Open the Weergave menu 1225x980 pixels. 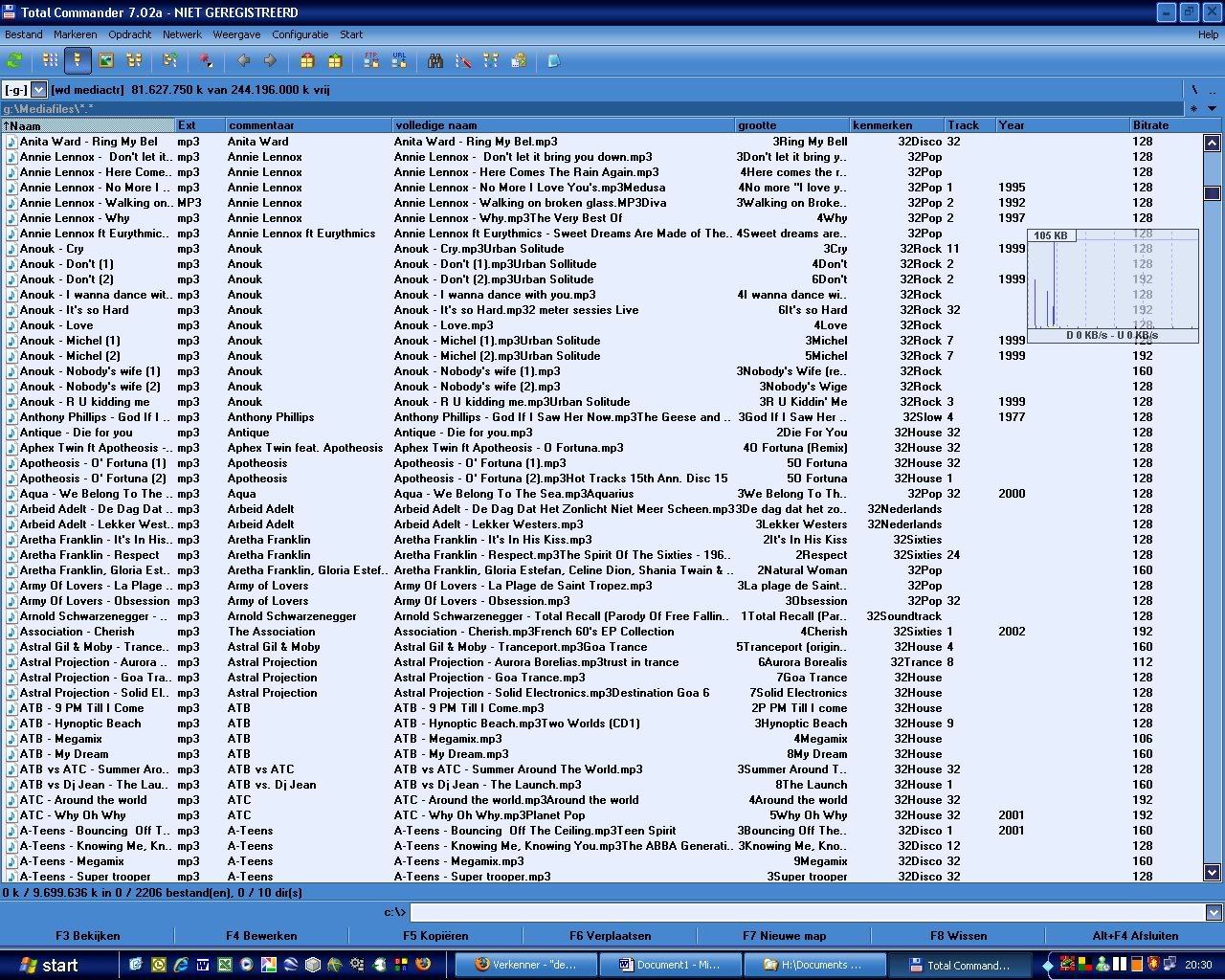(236, 34)
